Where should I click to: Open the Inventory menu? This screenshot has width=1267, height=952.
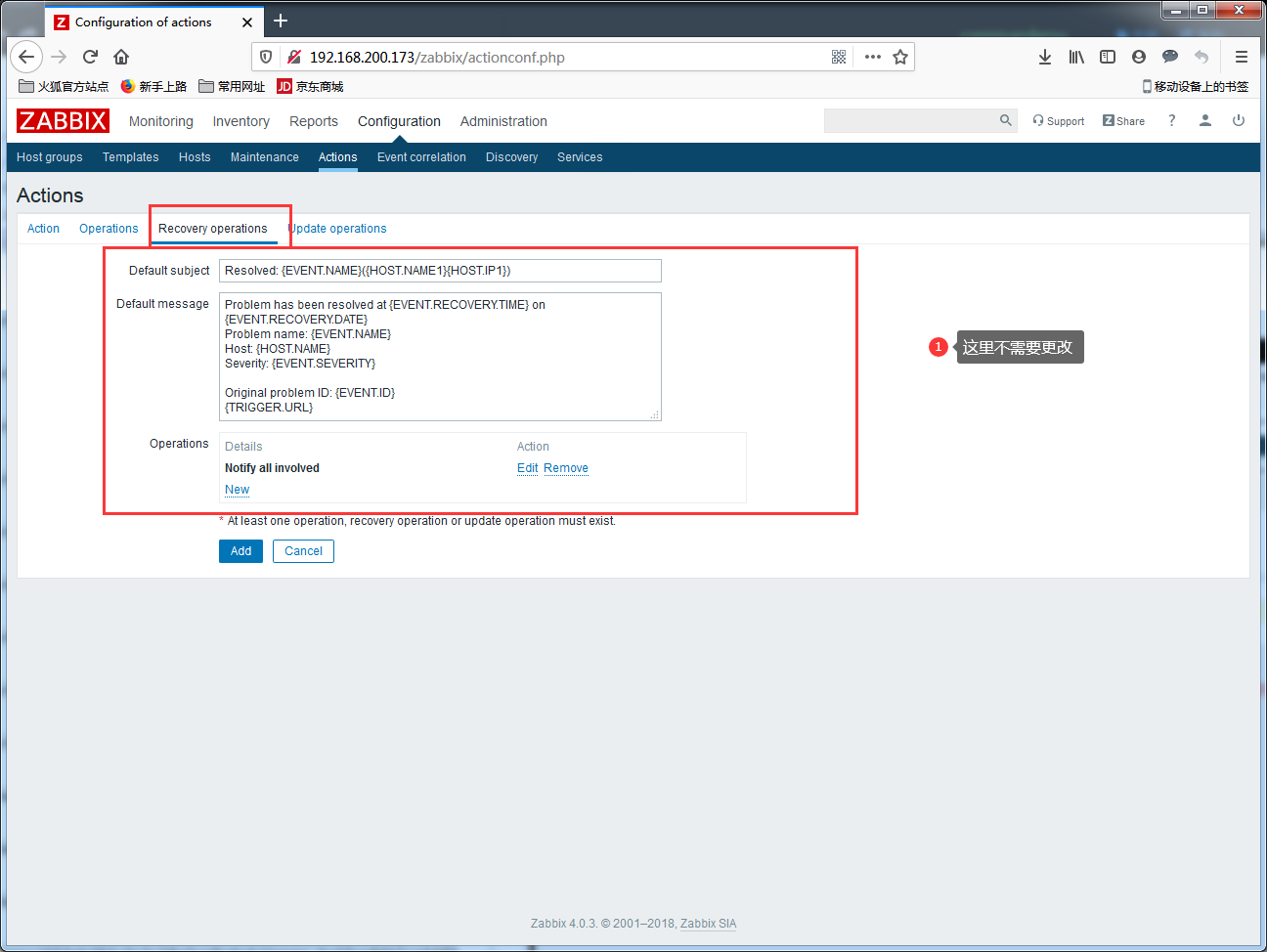point(241,121)
